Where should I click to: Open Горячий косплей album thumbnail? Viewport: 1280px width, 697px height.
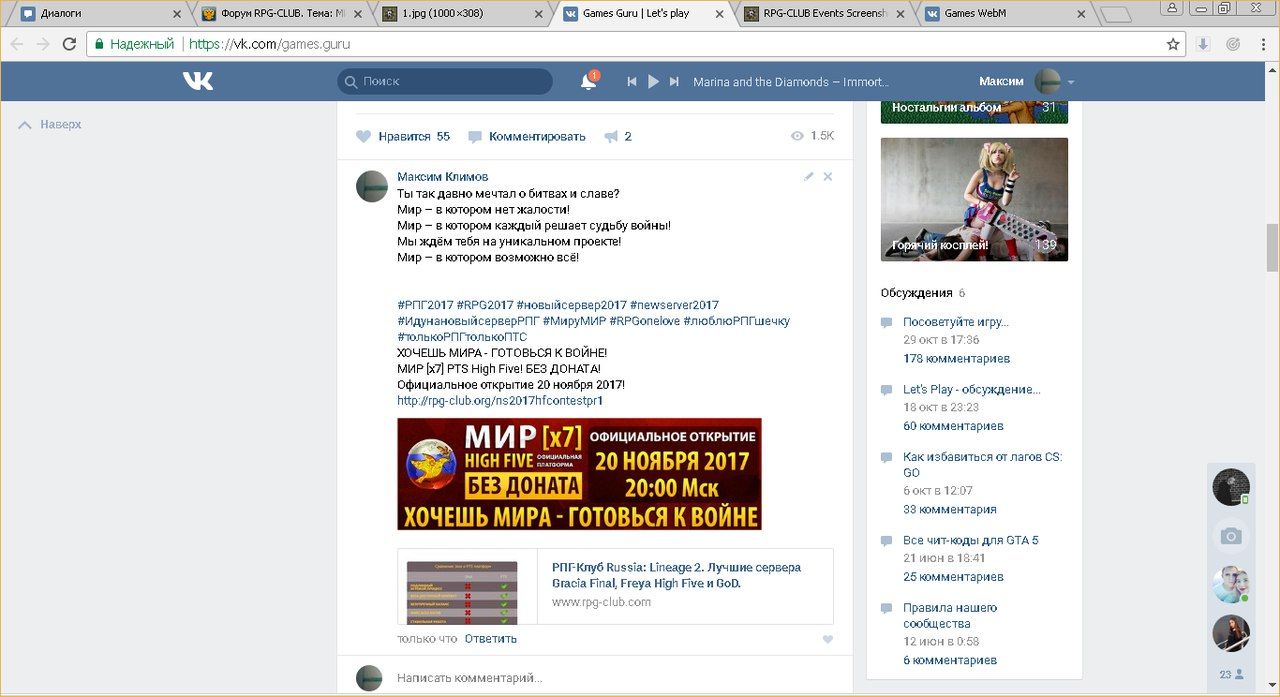click(x=974, y=200)
